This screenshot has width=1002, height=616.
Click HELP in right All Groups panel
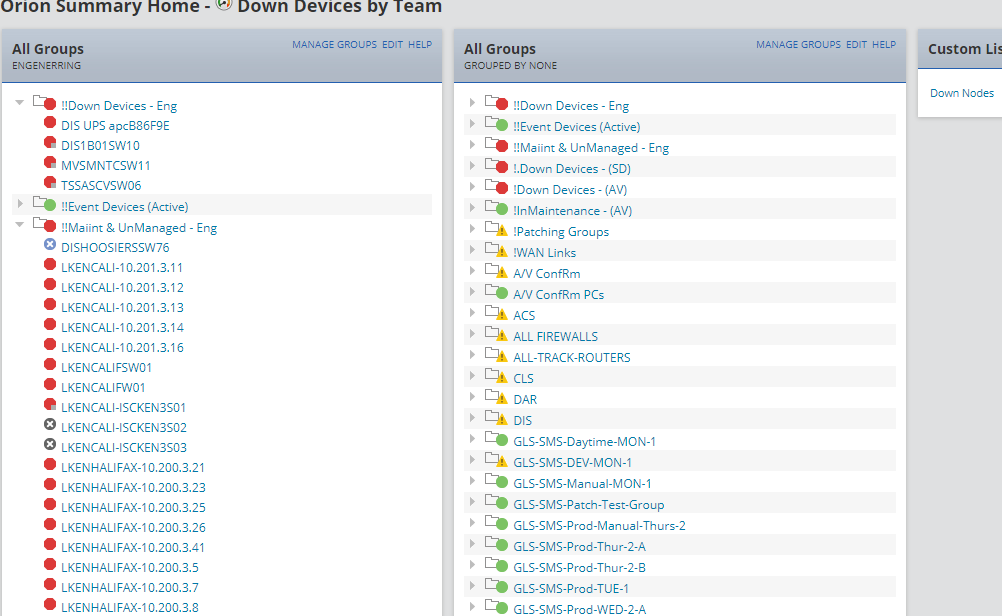click(884, 45)
